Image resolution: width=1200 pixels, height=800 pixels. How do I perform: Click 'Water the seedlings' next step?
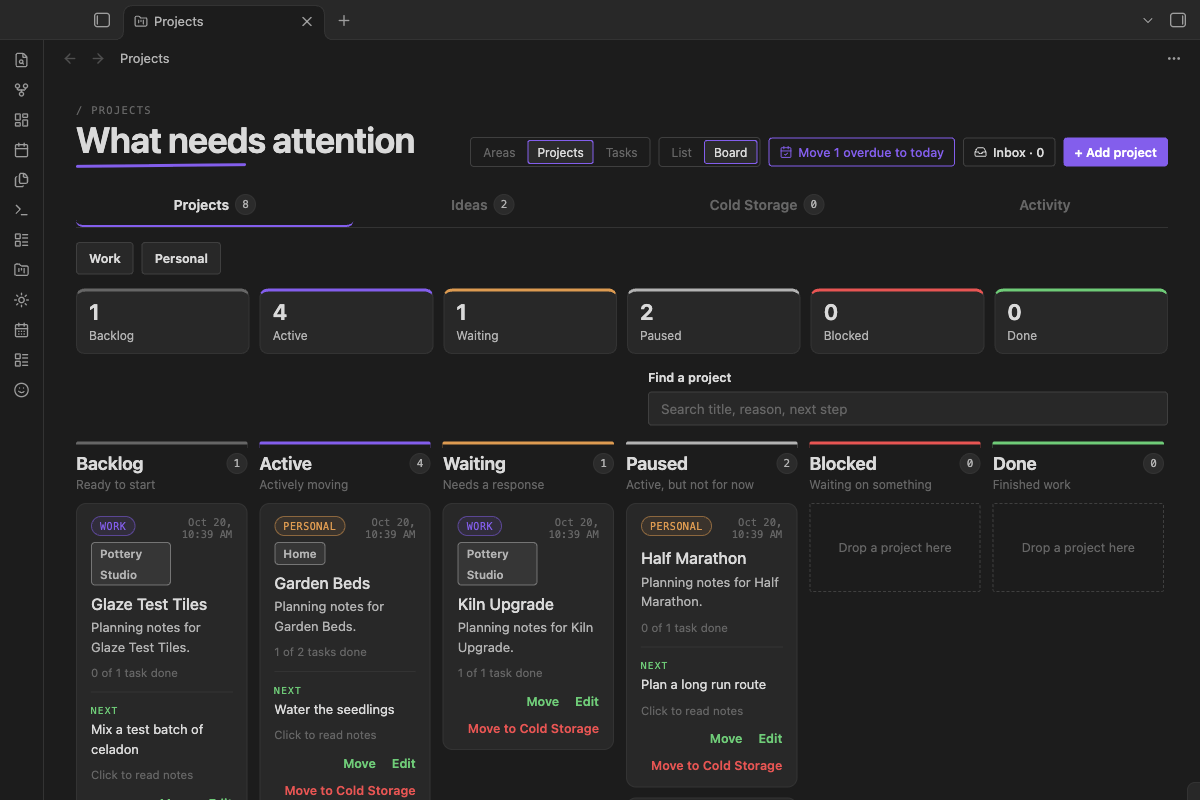click(x=334, y=709)
